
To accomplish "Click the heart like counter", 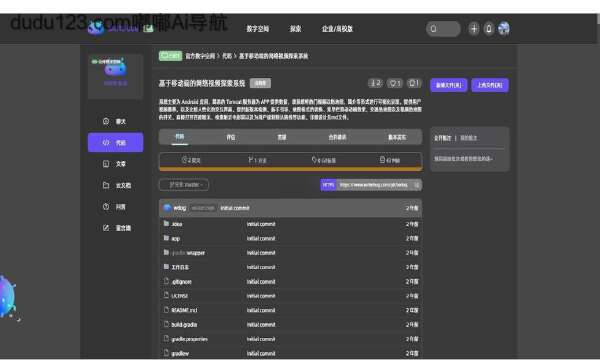I will tap(394, 83).
